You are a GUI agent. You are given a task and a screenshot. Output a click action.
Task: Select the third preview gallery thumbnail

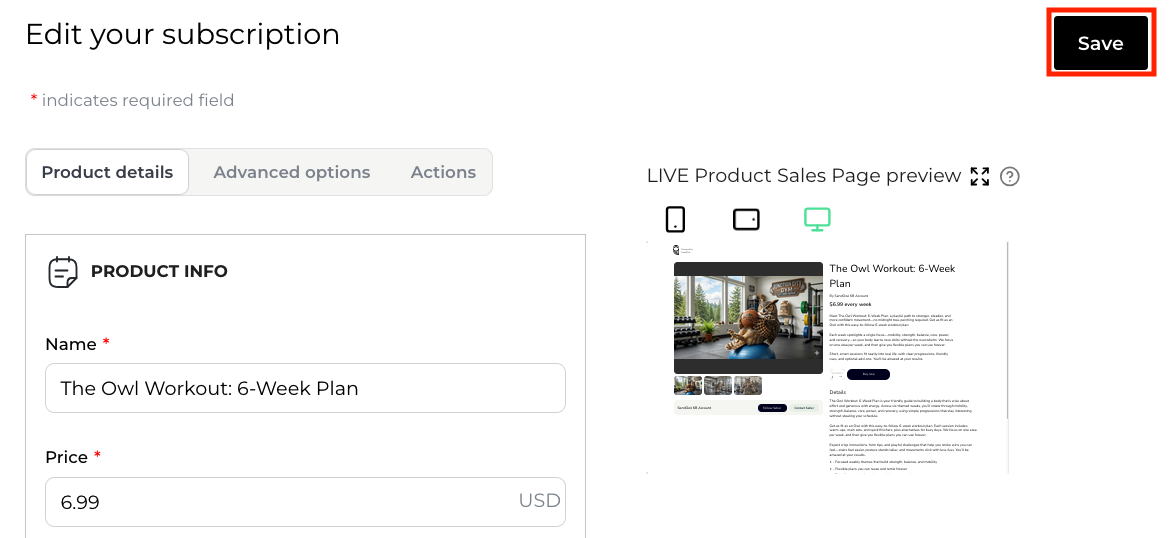point(748,385)
